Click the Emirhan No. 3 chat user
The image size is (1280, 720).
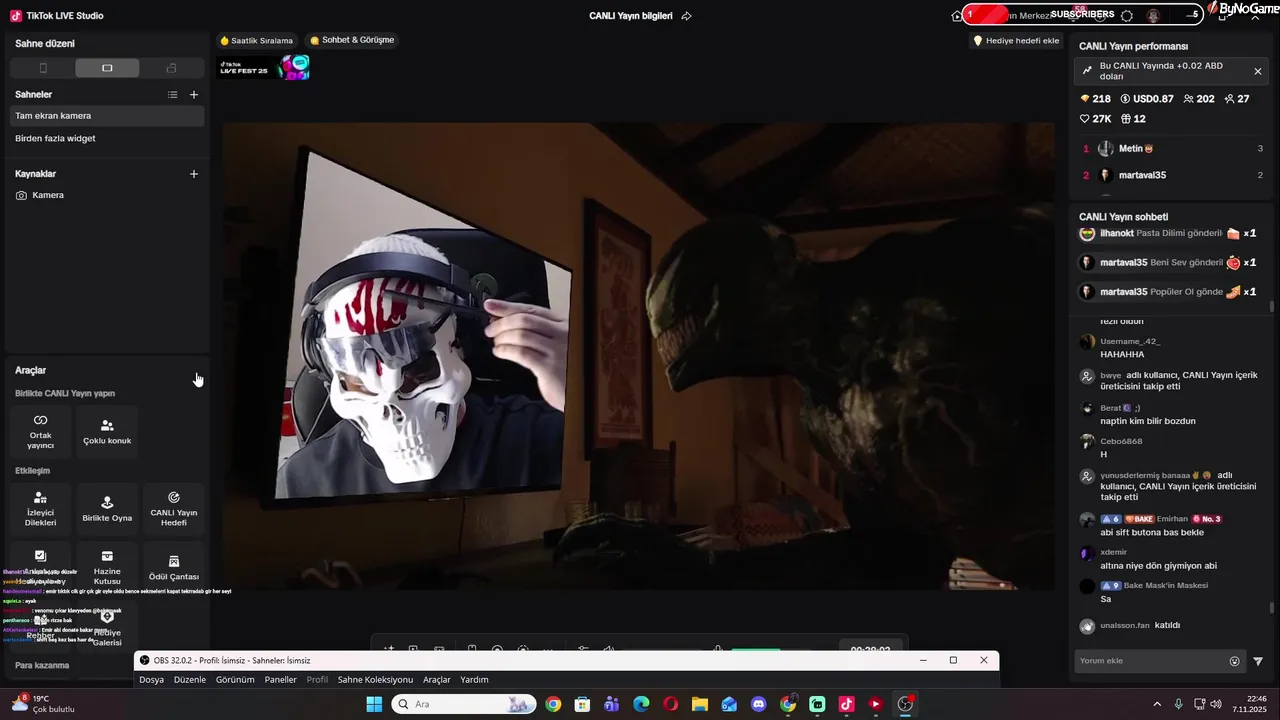pos(1160,519)
